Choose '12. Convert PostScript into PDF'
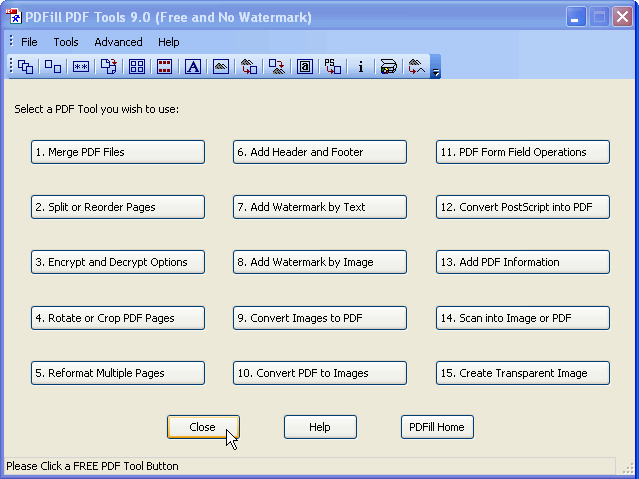 [x=523, y=207]
